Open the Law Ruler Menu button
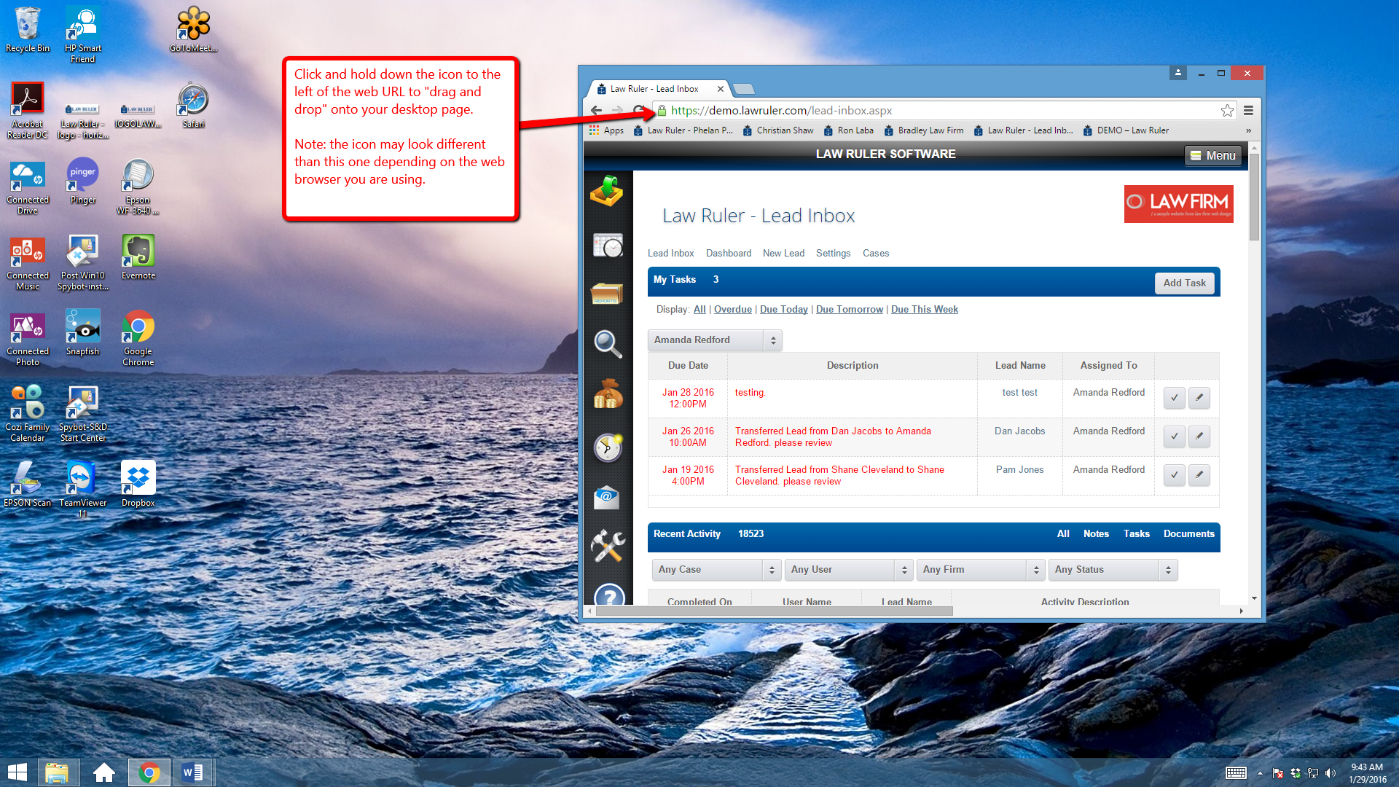Screen dimensions: 1399x787 click(1213, 156)
